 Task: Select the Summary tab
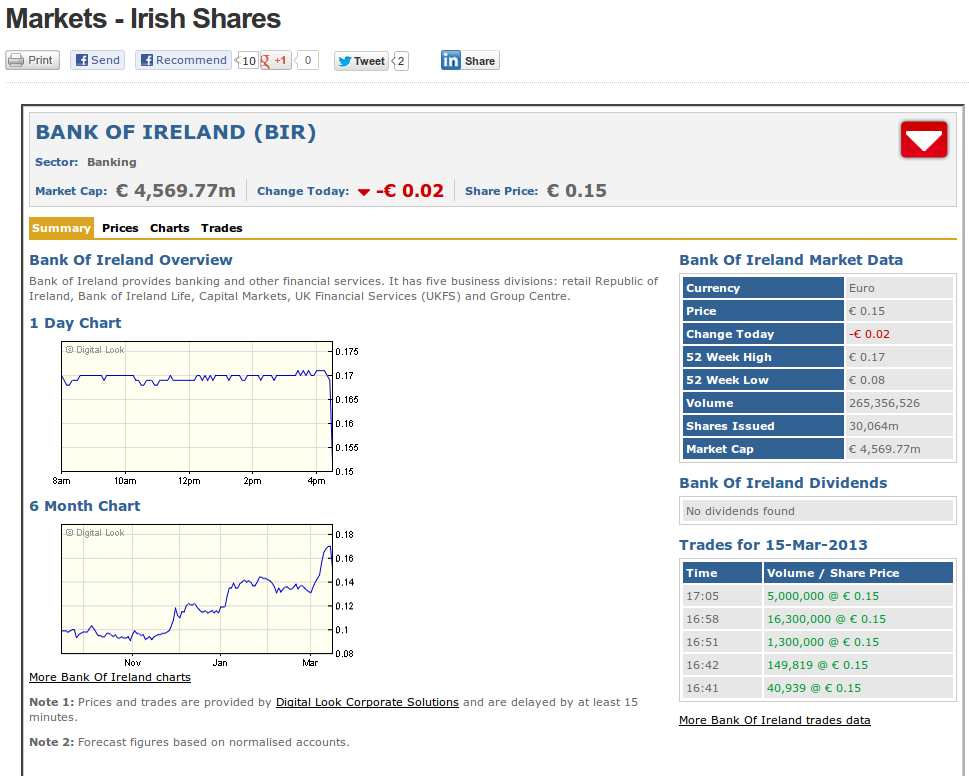tap(61, 228)
